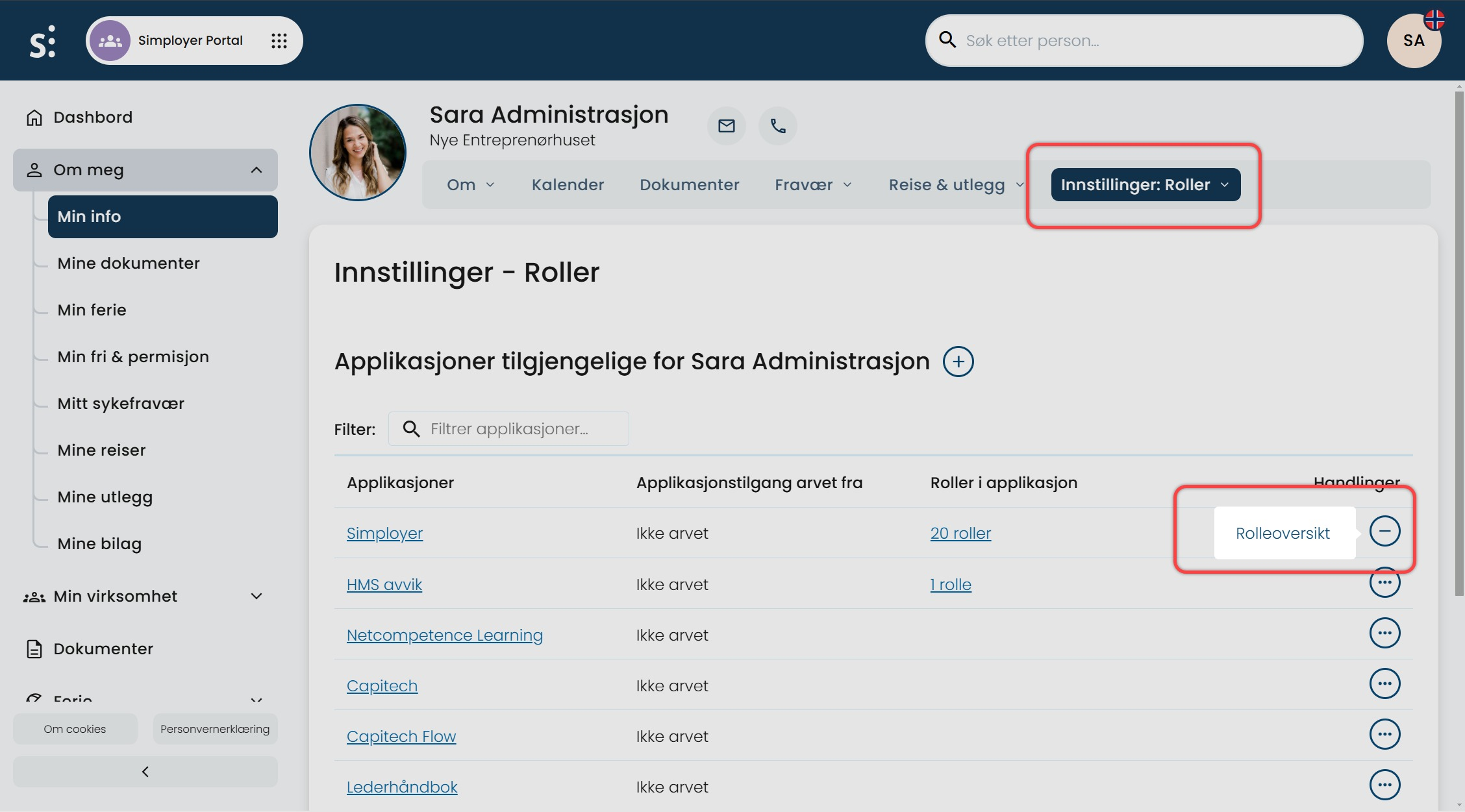Focus the Søk etter person search field
This screenshot has height=812, width=1465.
pos(1144,41)
